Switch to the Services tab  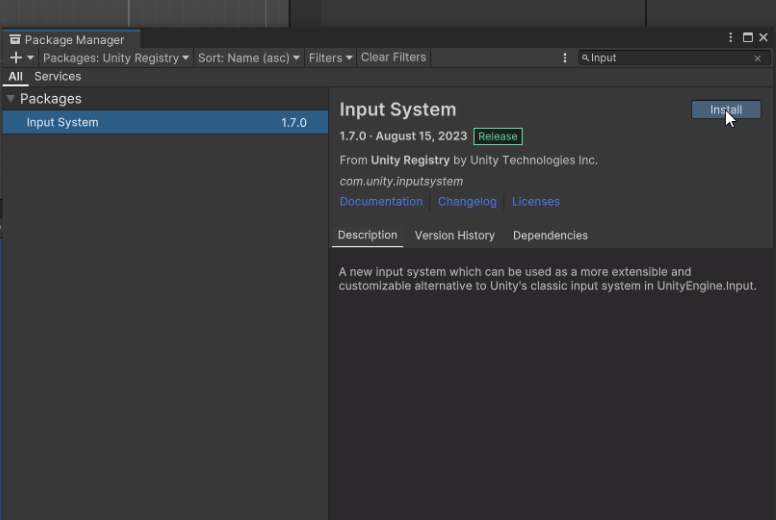pos(57,77)
